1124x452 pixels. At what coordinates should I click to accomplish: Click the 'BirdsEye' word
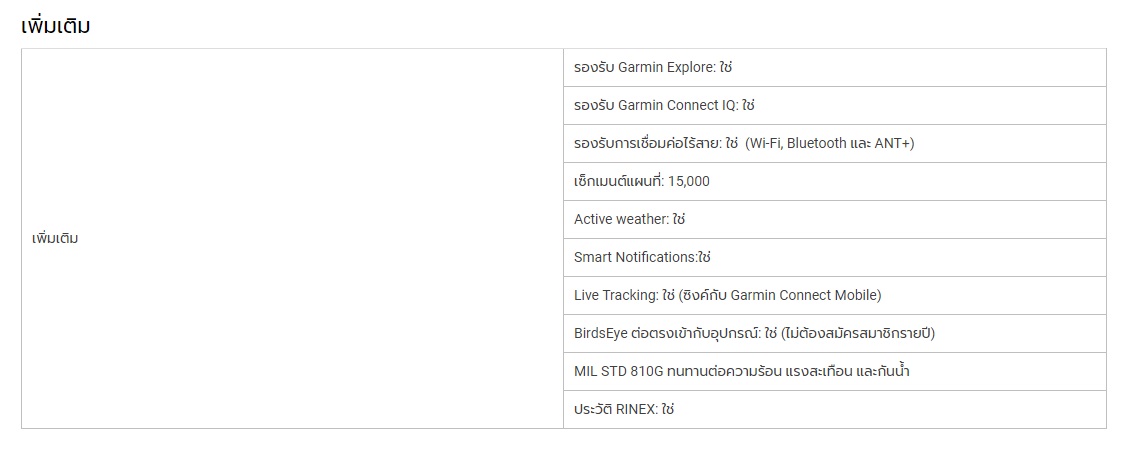pos(601,333)
